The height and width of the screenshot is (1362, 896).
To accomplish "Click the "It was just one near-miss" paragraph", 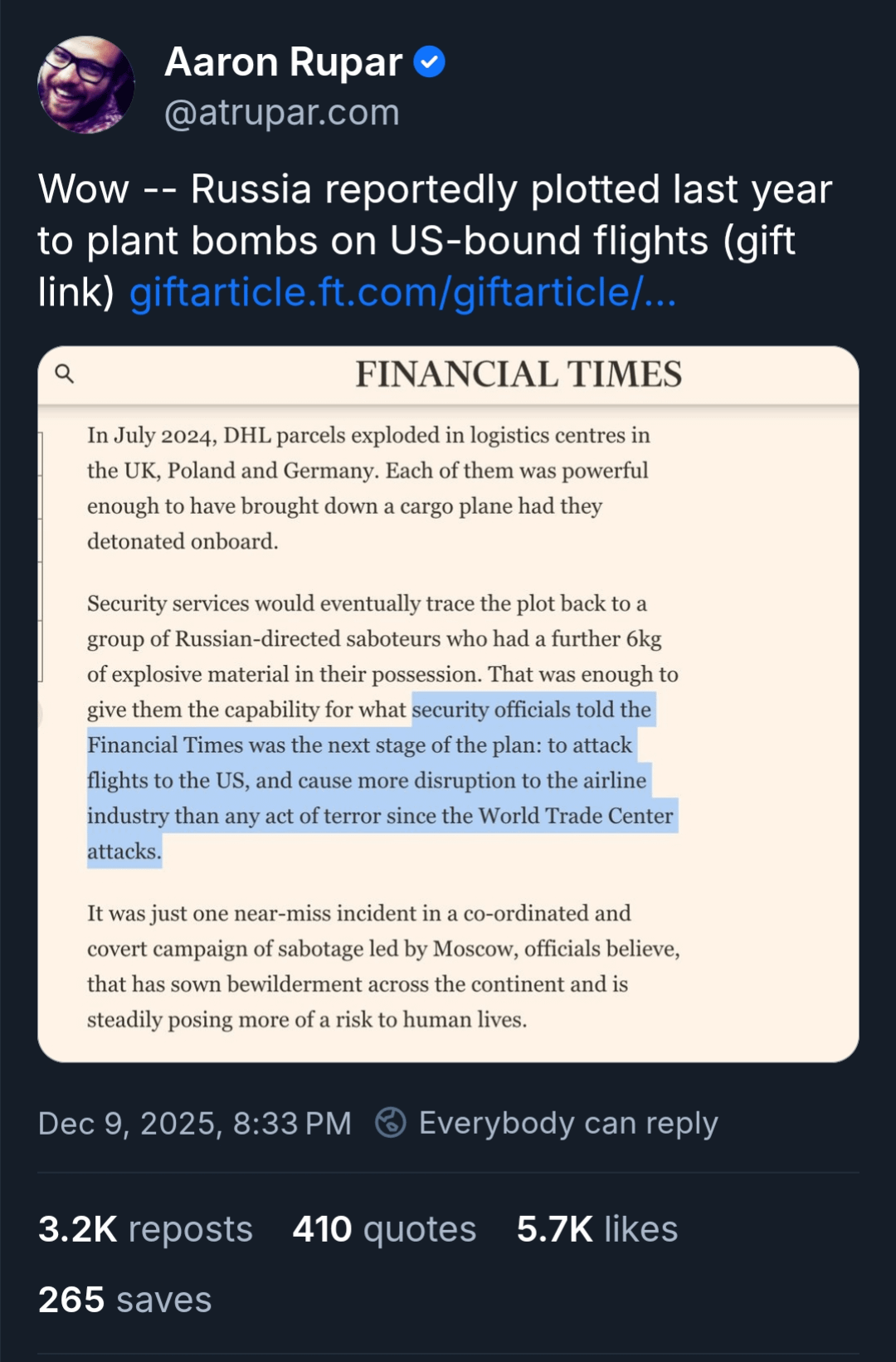I will (x=382, y=966).
